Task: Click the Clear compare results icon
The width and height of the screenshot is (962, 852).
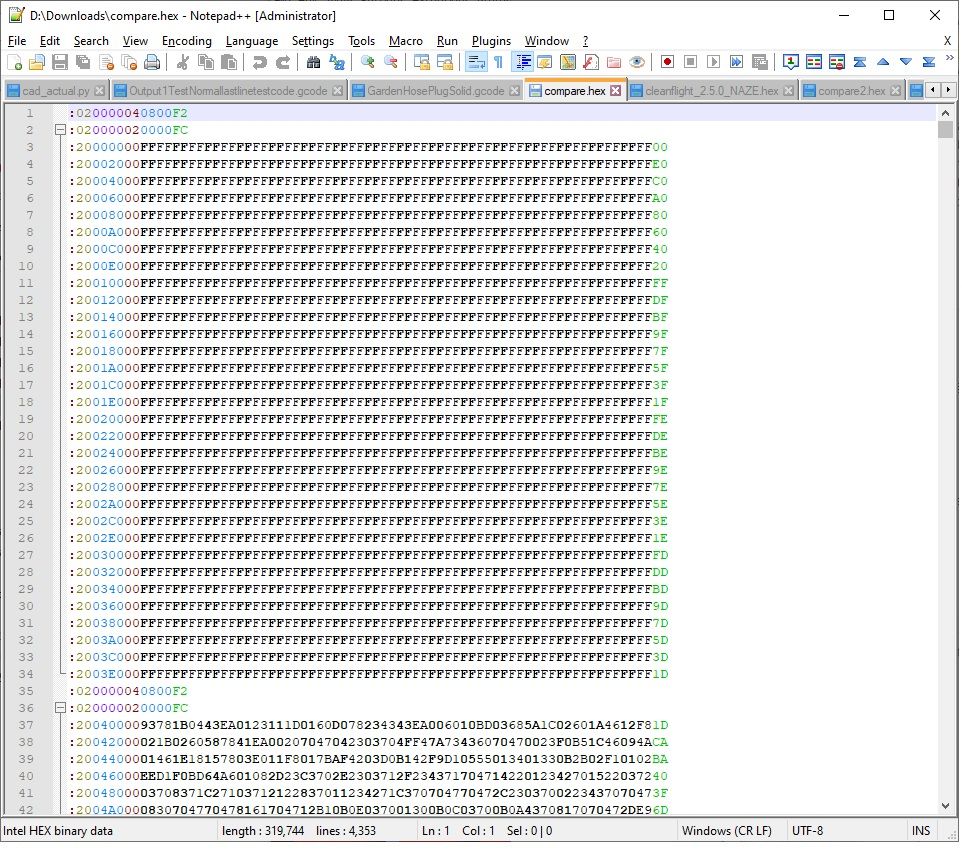Action: (837, 62)
